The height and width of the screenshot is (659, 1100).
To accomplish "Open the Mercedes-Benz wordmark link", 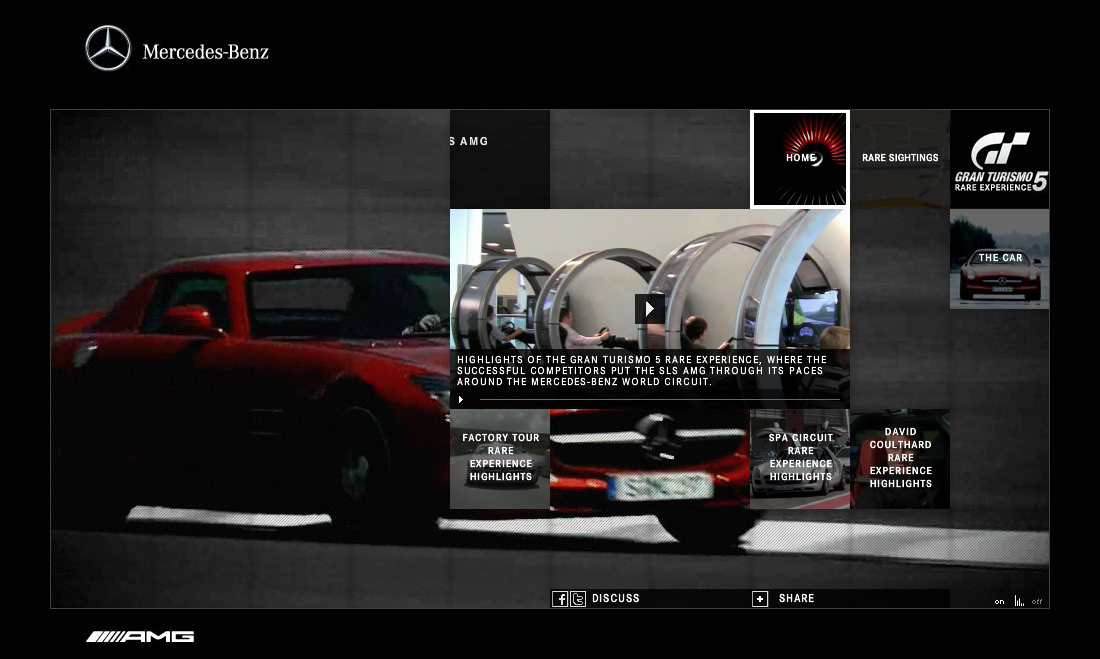I will [x=206, y=51].
